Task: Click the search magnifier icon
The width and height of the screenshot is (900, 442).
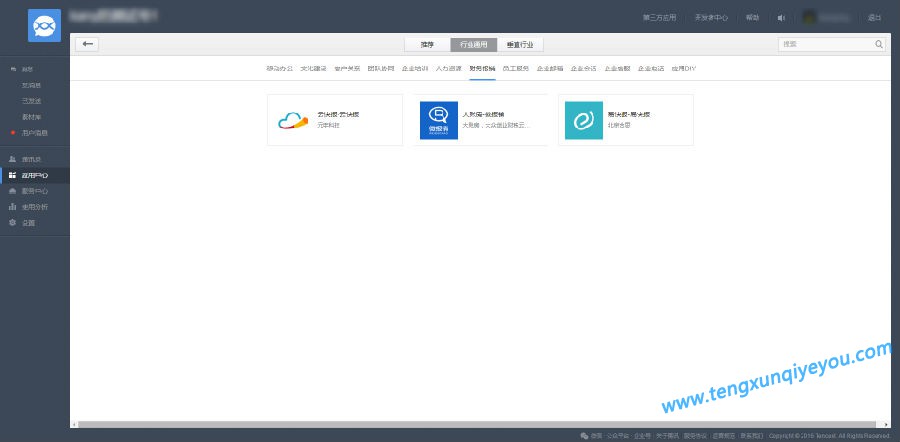Action: pyautogui.click(x=879, y=44)
